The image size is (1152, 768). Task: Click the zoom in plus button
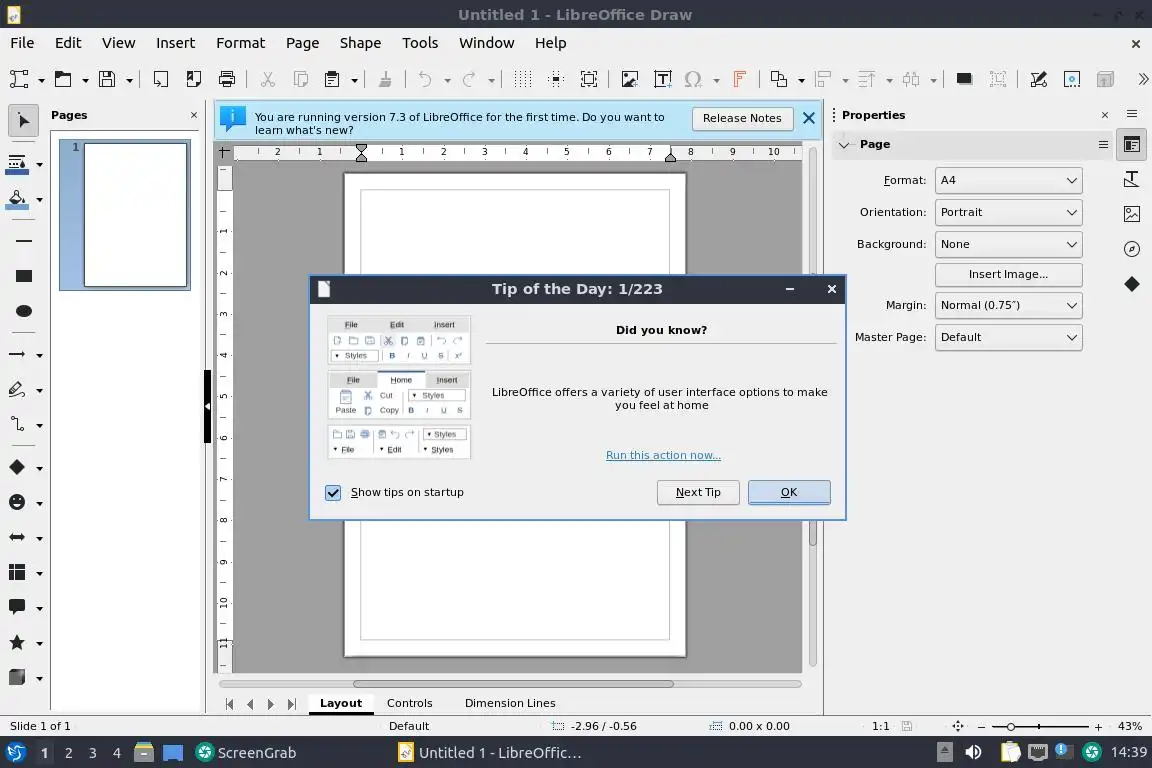coord(1098,726)
